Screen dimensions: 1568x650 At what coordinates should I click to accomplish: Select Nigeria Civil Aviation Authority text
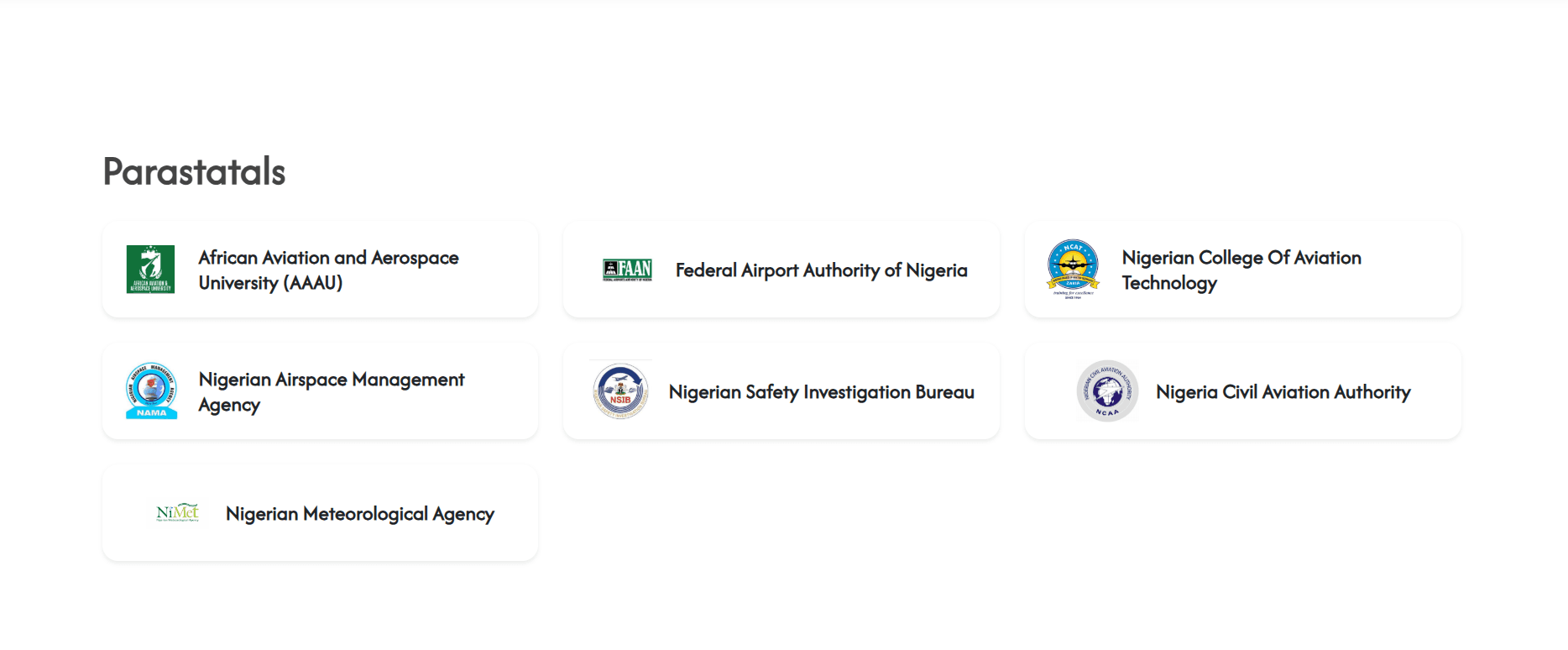pyautogui.click(x=1283, y=392)
